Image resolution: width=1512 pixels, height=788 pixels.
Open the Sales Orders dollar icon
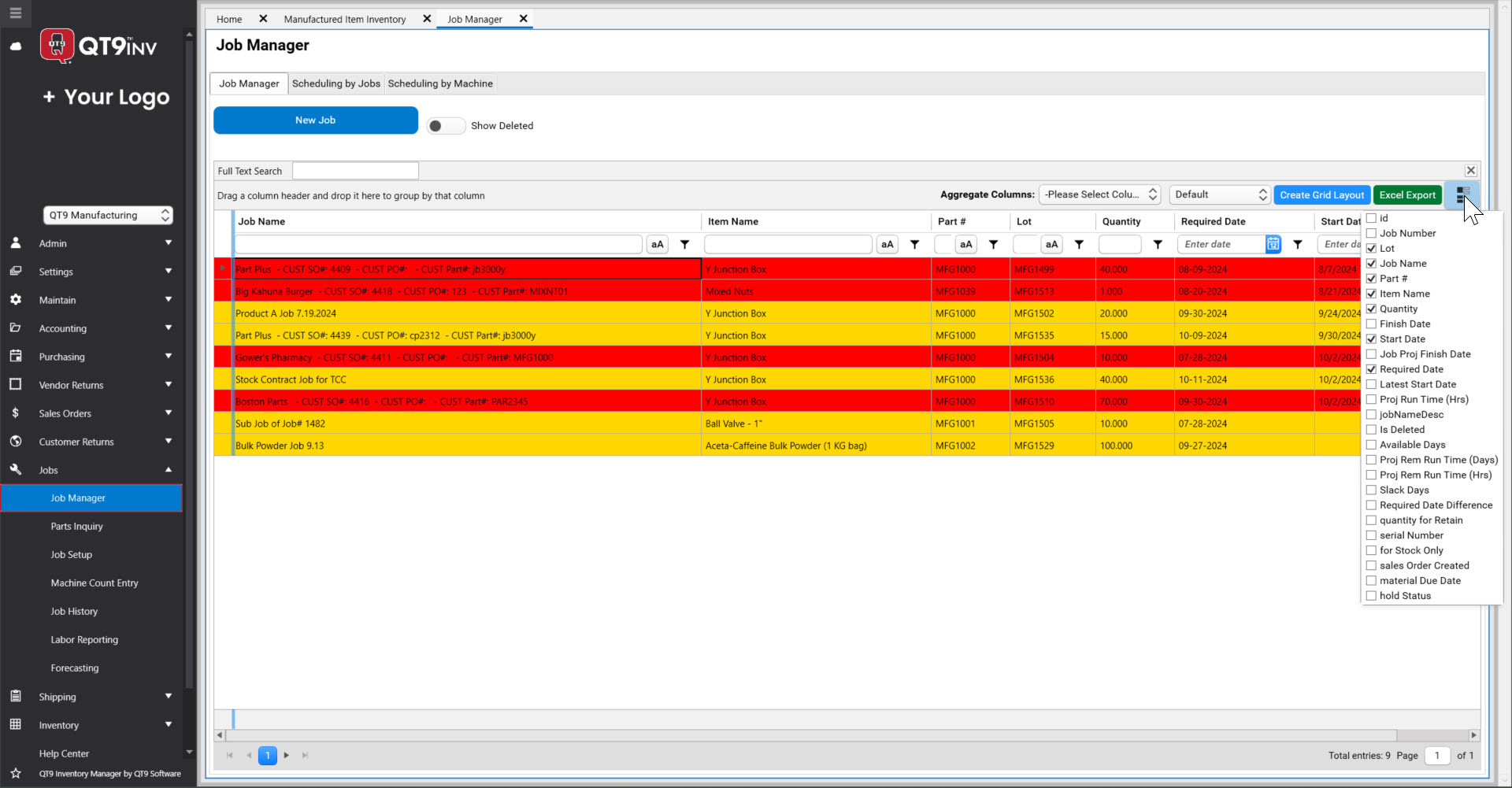(x=16, y=412)
